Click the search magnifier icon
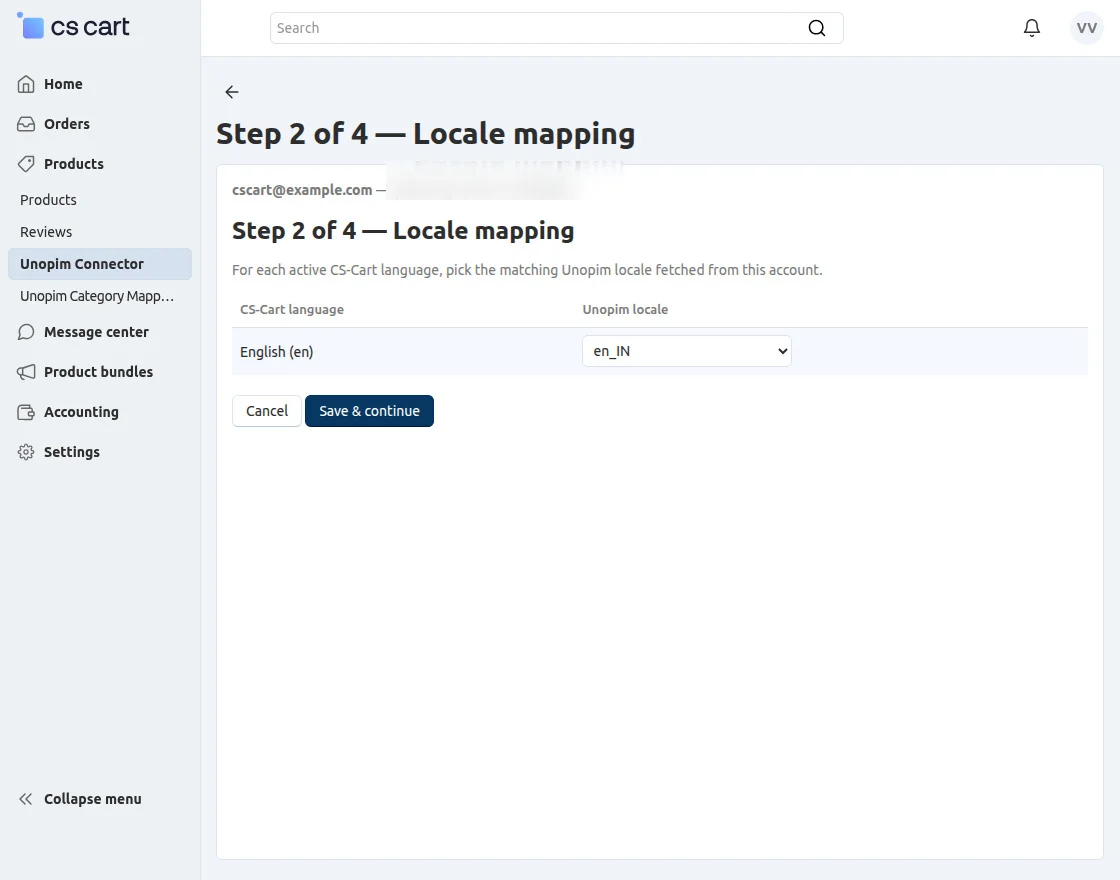The height and width of the screenshot is (880, 1120). tap(816, 28)
